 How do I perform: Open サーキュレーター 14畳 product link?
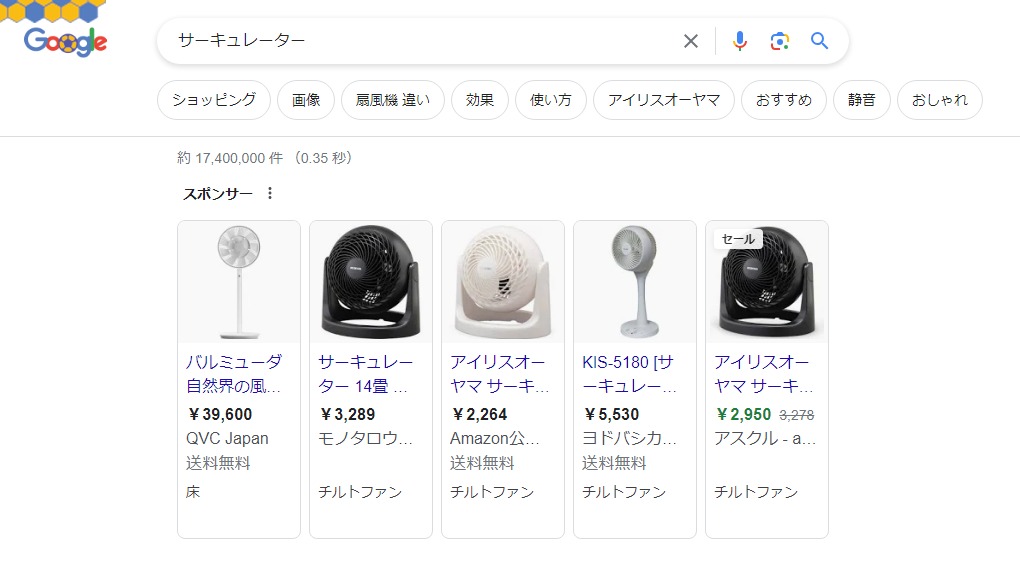coord(365,373)
